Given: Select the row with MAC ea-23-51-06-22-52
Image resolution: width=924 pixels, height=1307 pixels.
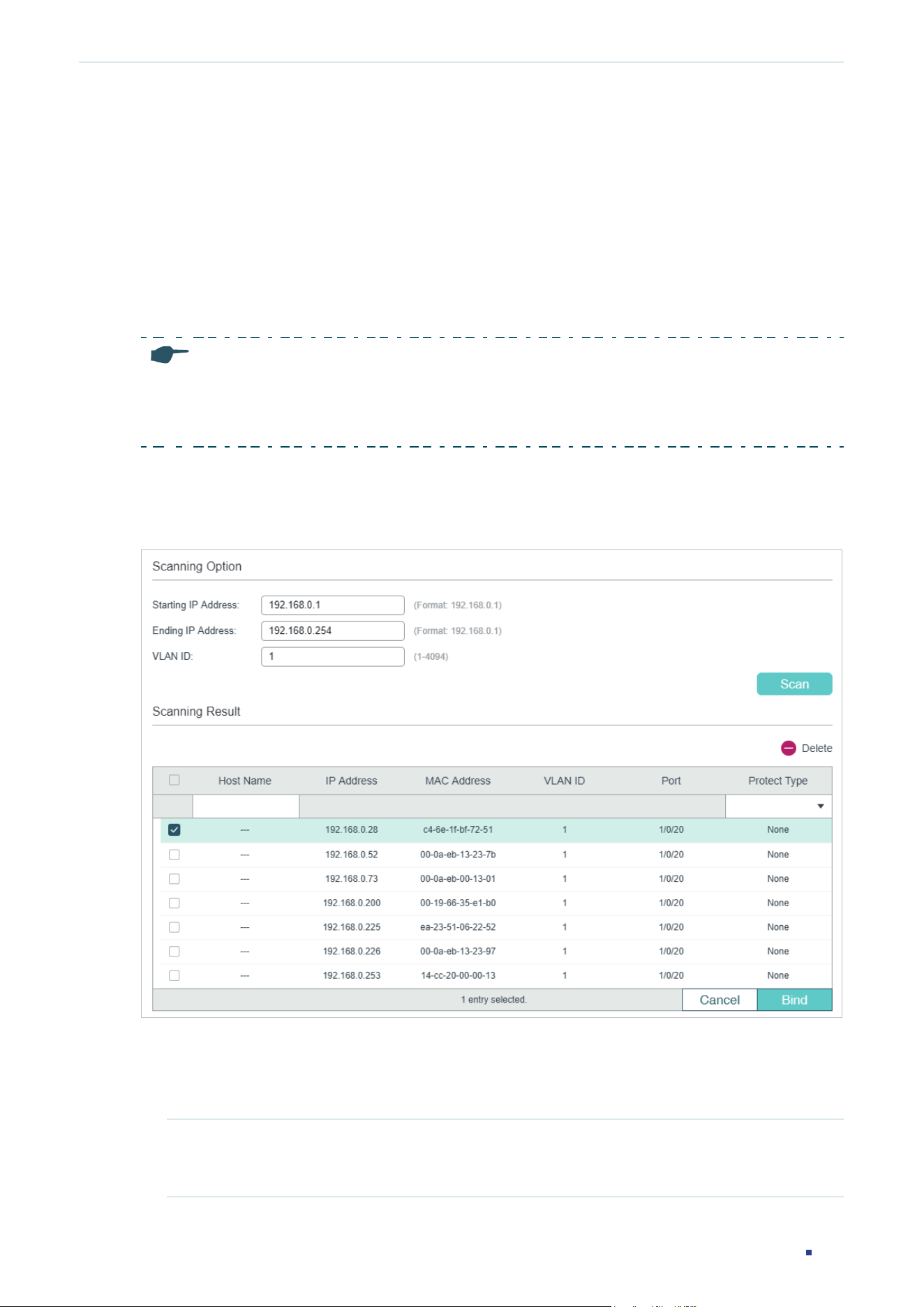Looking at the screenshot, I should click(495, 927).
